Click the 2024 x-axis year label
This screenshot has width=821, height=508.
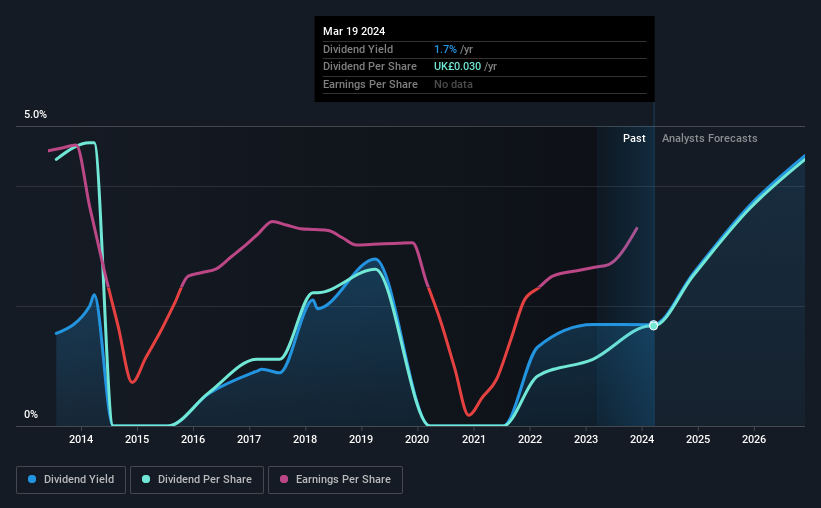pyautogui.click(x=642, y=439)
